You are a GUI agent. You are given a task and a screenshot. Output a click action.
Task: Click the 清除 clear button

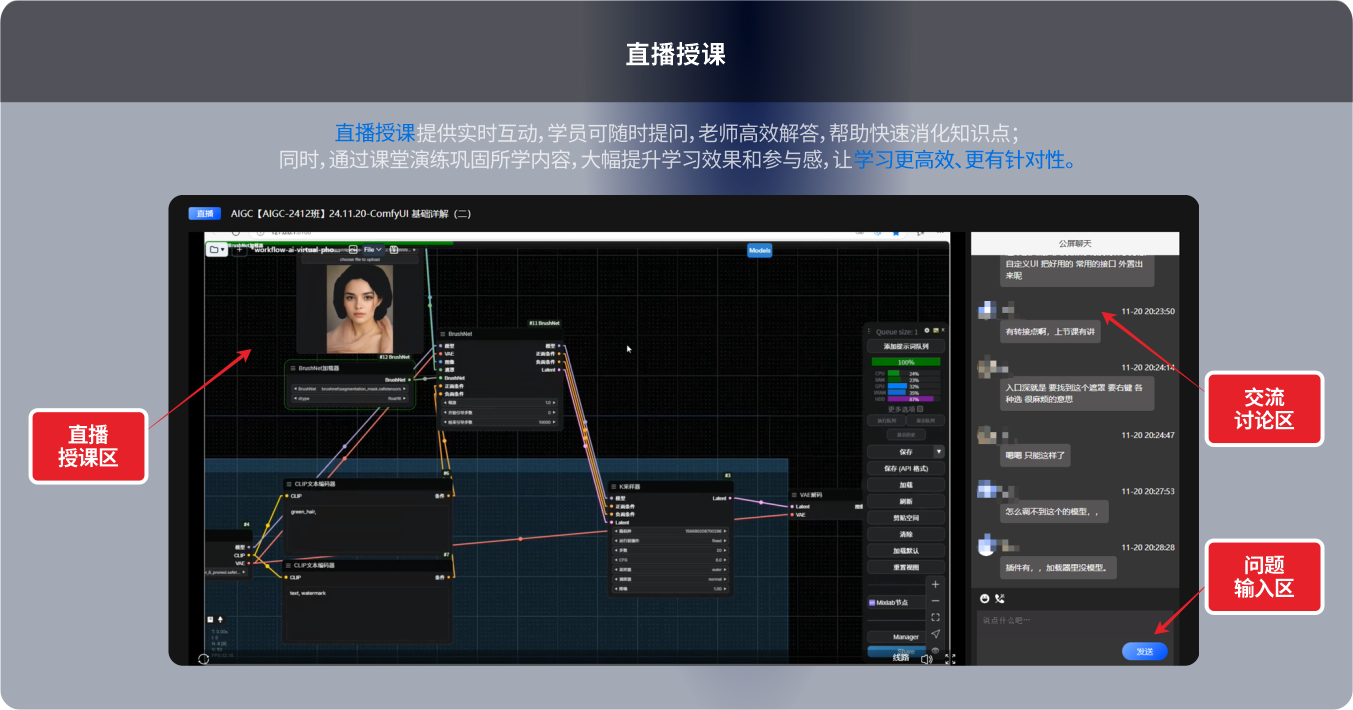click(906, 534)
